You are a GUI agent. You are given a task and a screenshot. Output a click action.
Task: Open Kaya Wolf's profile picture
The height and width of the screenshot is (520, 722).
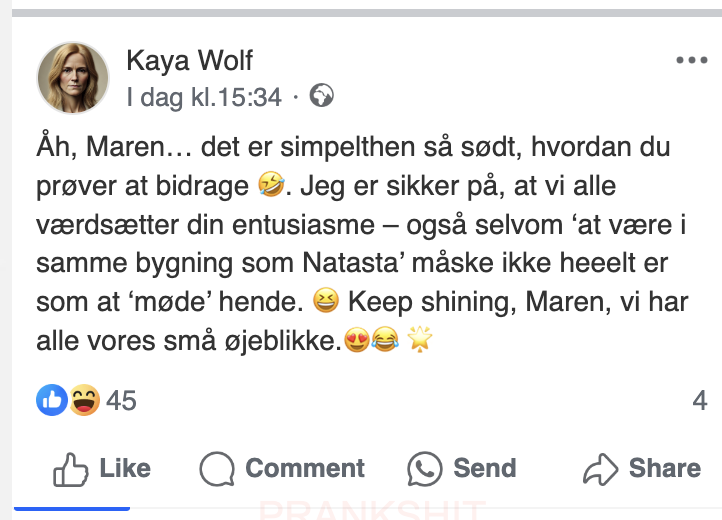point(73,78)
